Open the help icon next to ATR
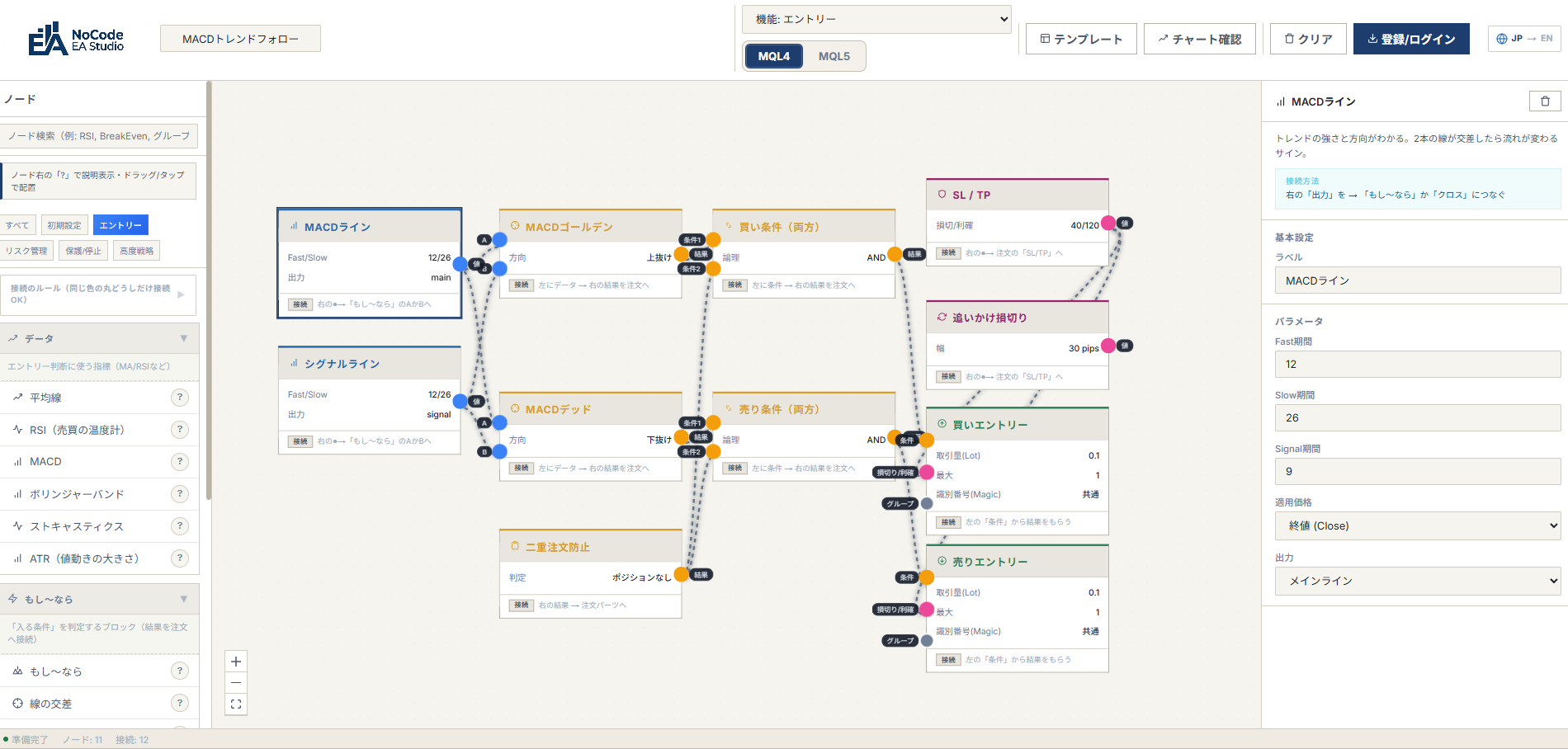This screenshot has height=749, width=1568. coord(180,558)
